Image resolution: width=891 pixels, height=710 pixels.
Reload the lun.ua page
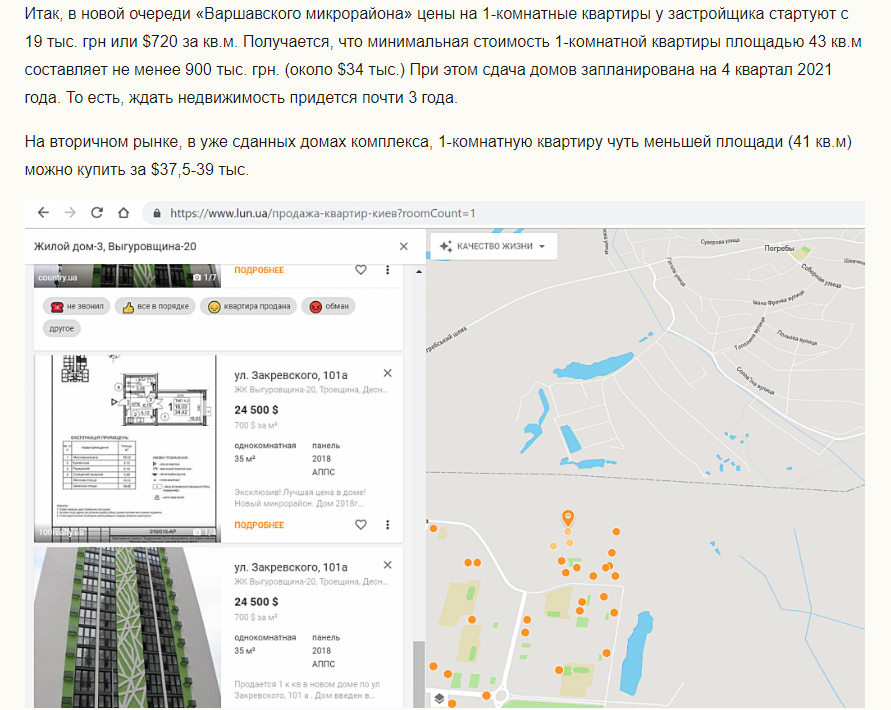97,213
